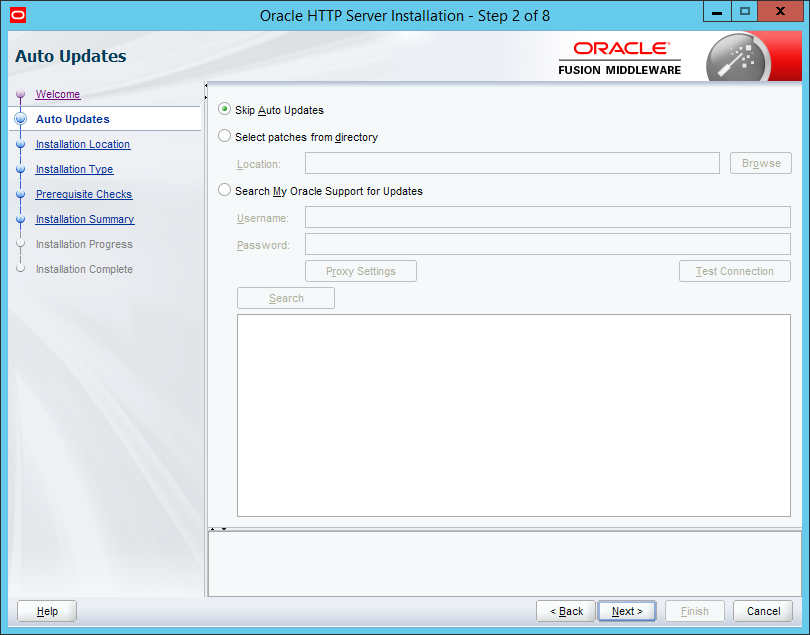This screenshot has height=635, width=810.
Task: Maximize the installer window
Action: click(x=745, y=11)
